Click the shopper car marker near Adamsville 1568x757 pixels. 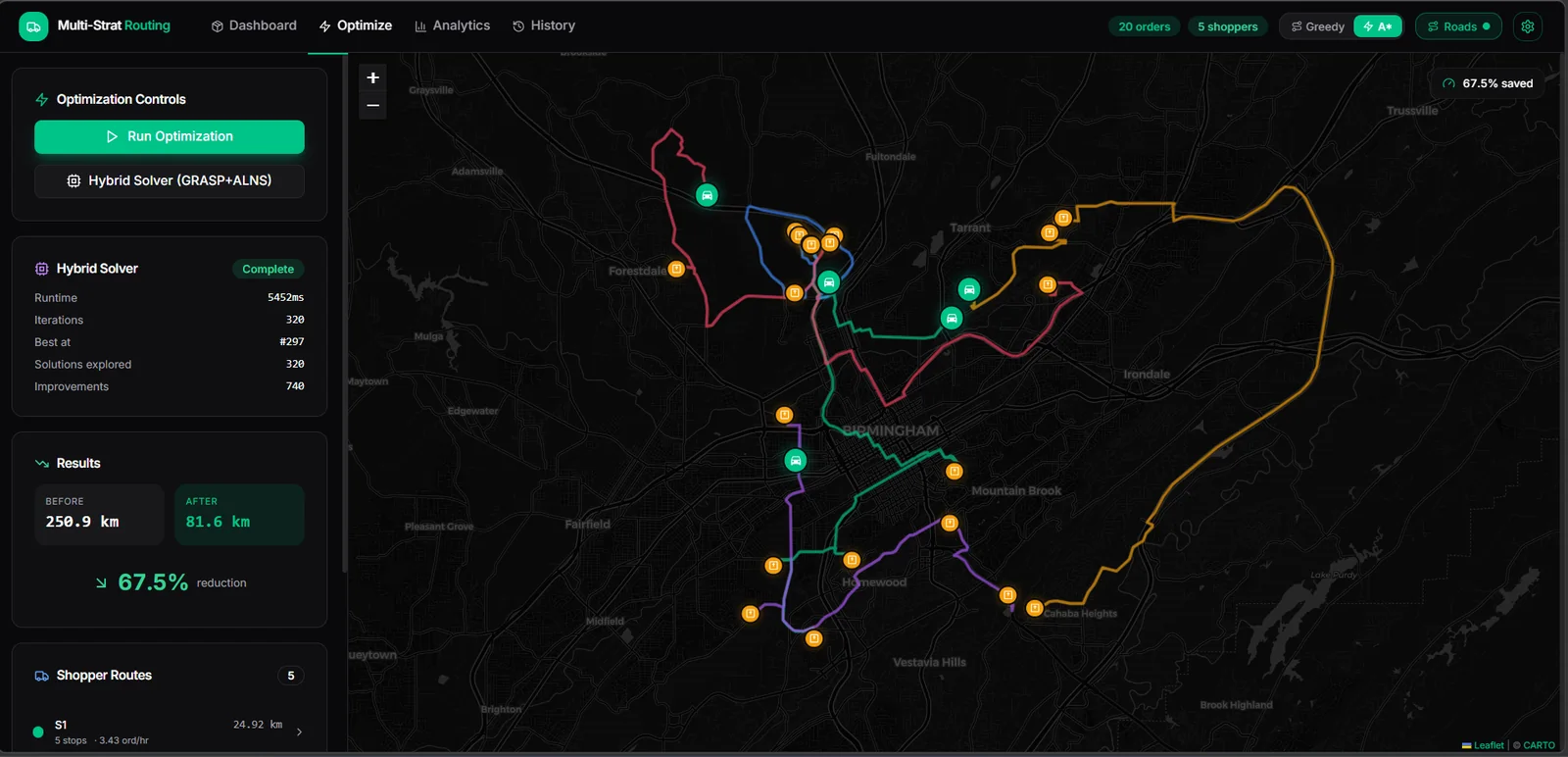point(707,195)
